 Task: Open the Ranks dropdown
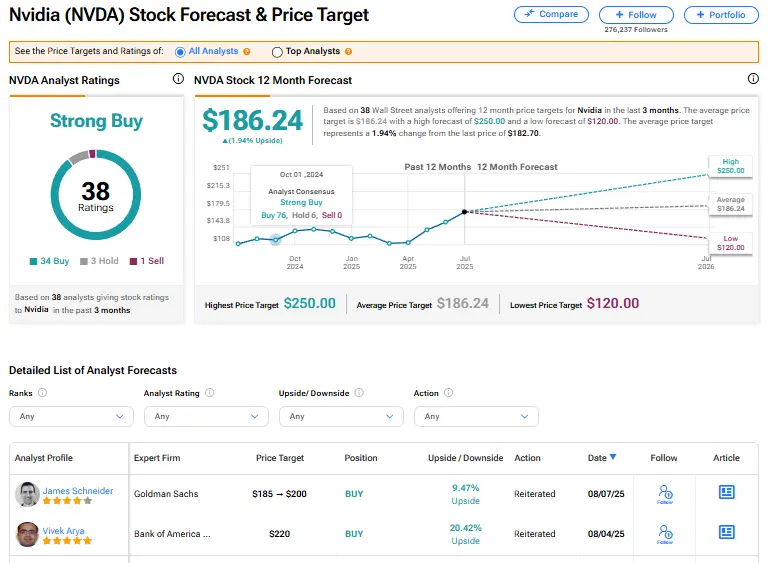pos(71,416)
